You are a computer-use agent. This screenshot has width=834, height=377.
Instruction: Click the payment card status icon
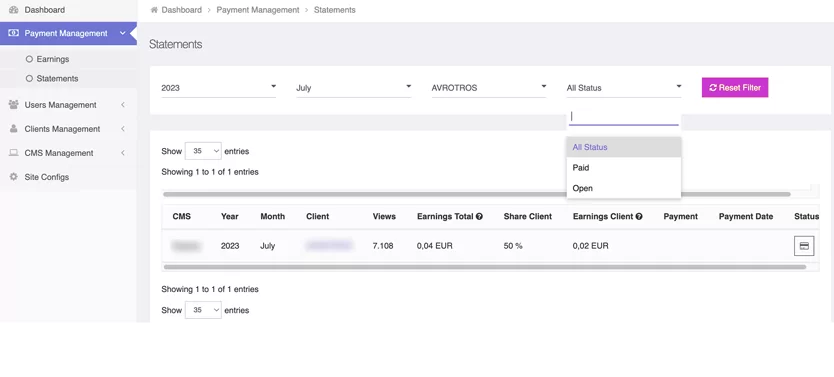tap(804, 246)
